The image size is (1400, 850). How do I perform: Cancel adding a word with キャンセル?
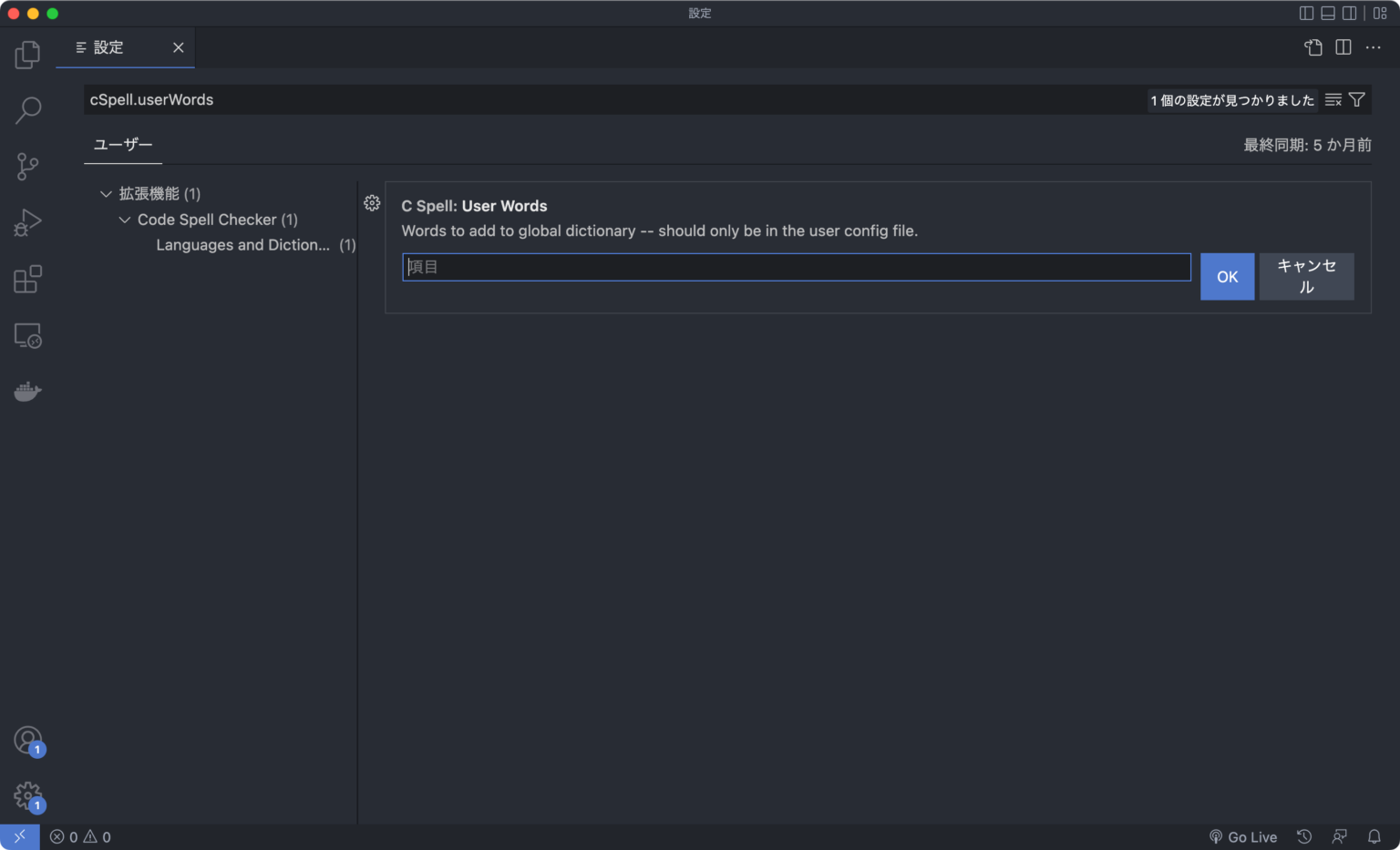pyautogui.click(x=1305, y=276)
